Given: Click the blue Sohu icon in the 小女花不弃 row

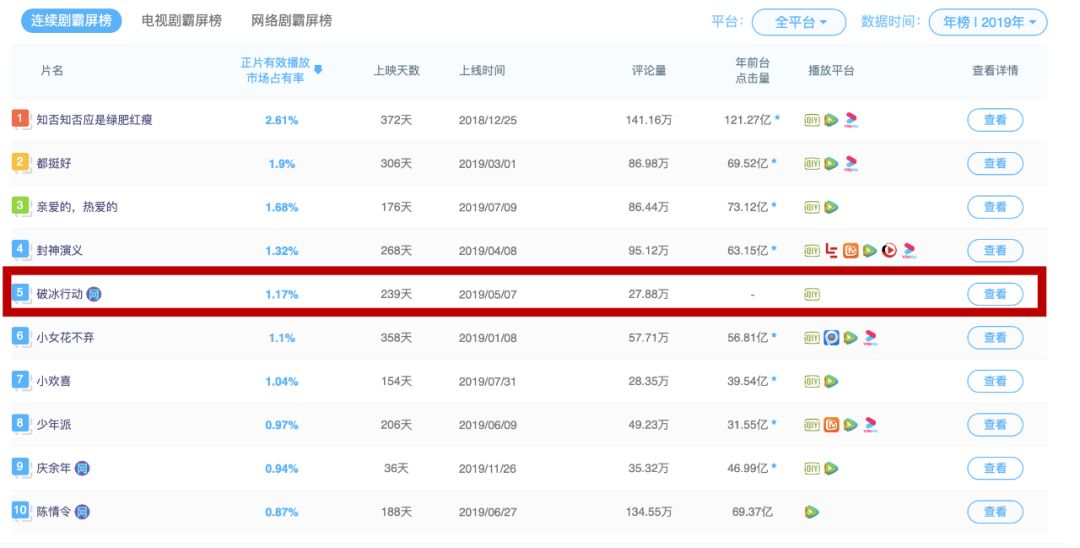Looking at the screenshot, I should pos(831,338).
